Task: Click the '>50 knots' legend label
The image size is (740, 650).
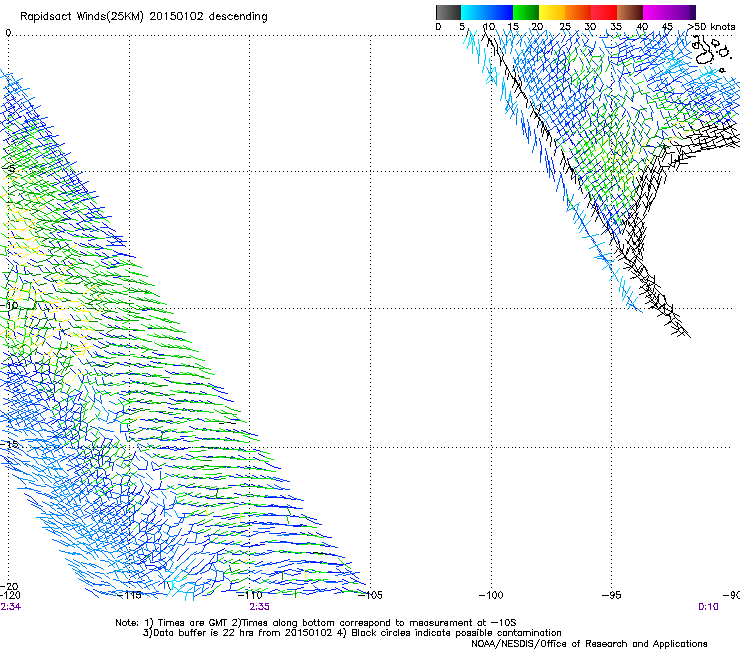Action: coord(712,27)
